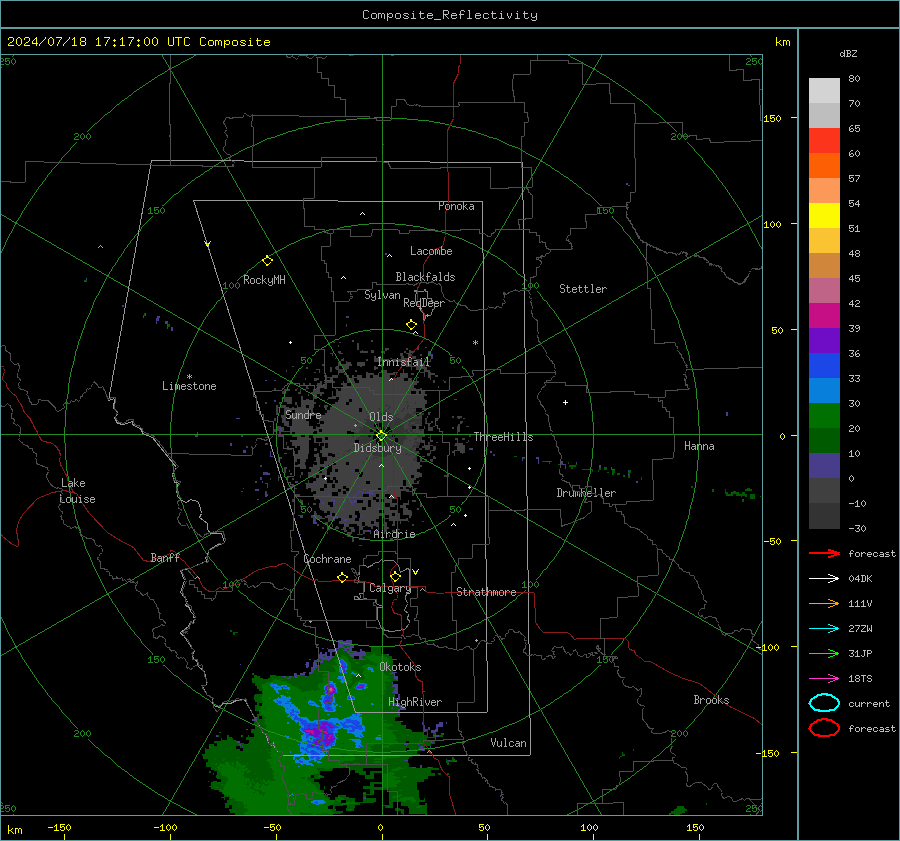Click the ThreeHills label
This screenshot has width=900, height=841.
(503, 437)
